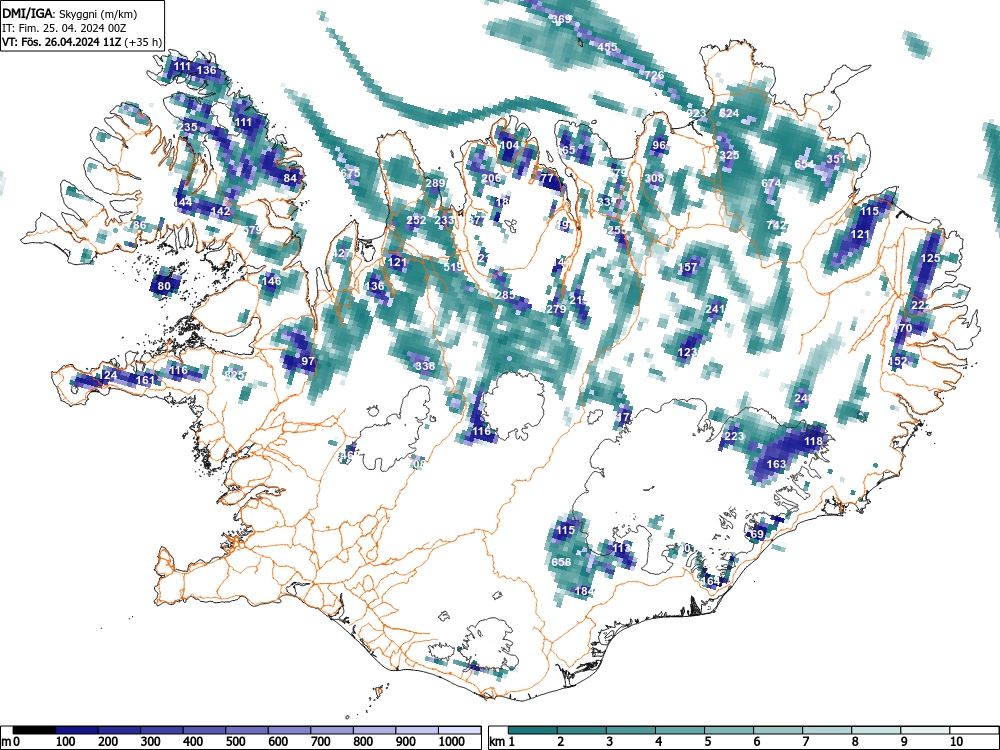Click the 184 visibility value on the map
Viewport: 1000px width, 750px height.
[x=584, y=591]
